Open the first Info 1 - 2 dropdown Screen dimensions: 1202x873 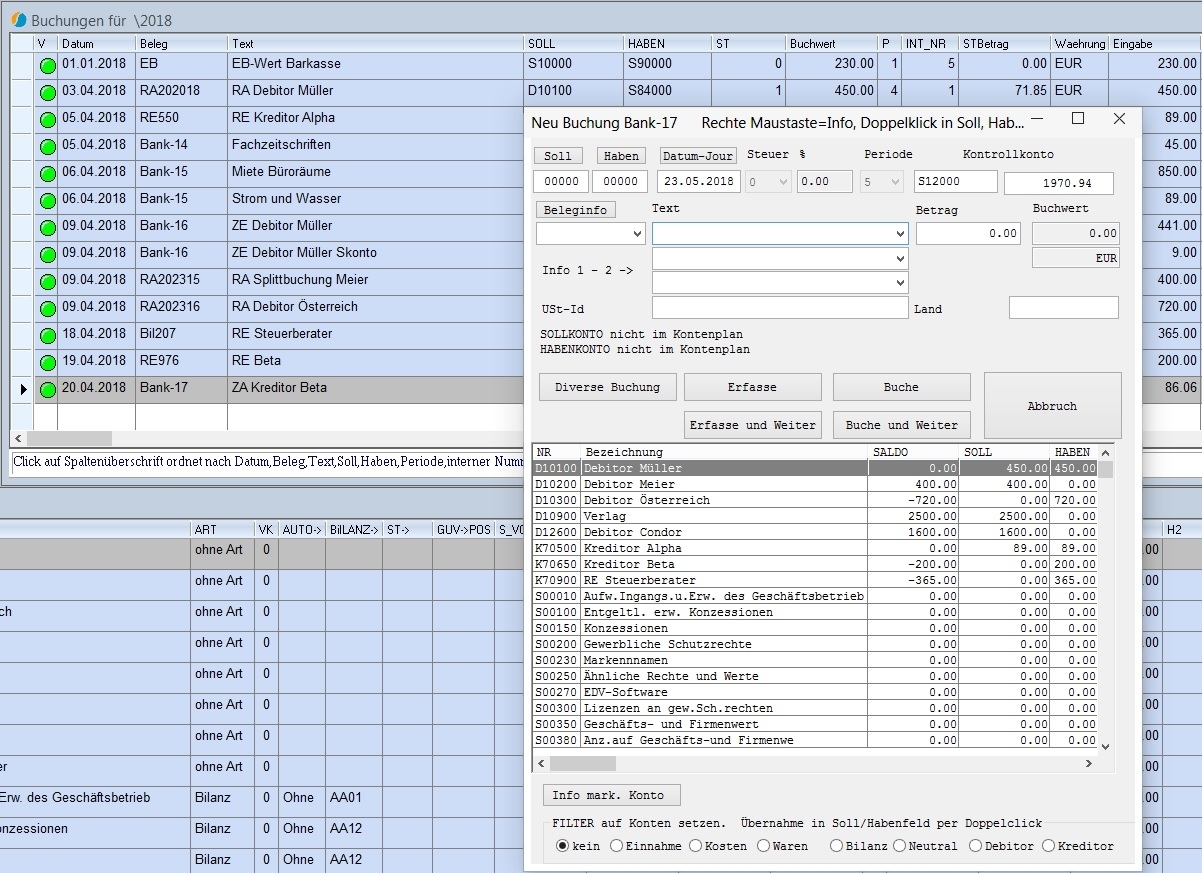pyautogui.click(x=901, y=258)
